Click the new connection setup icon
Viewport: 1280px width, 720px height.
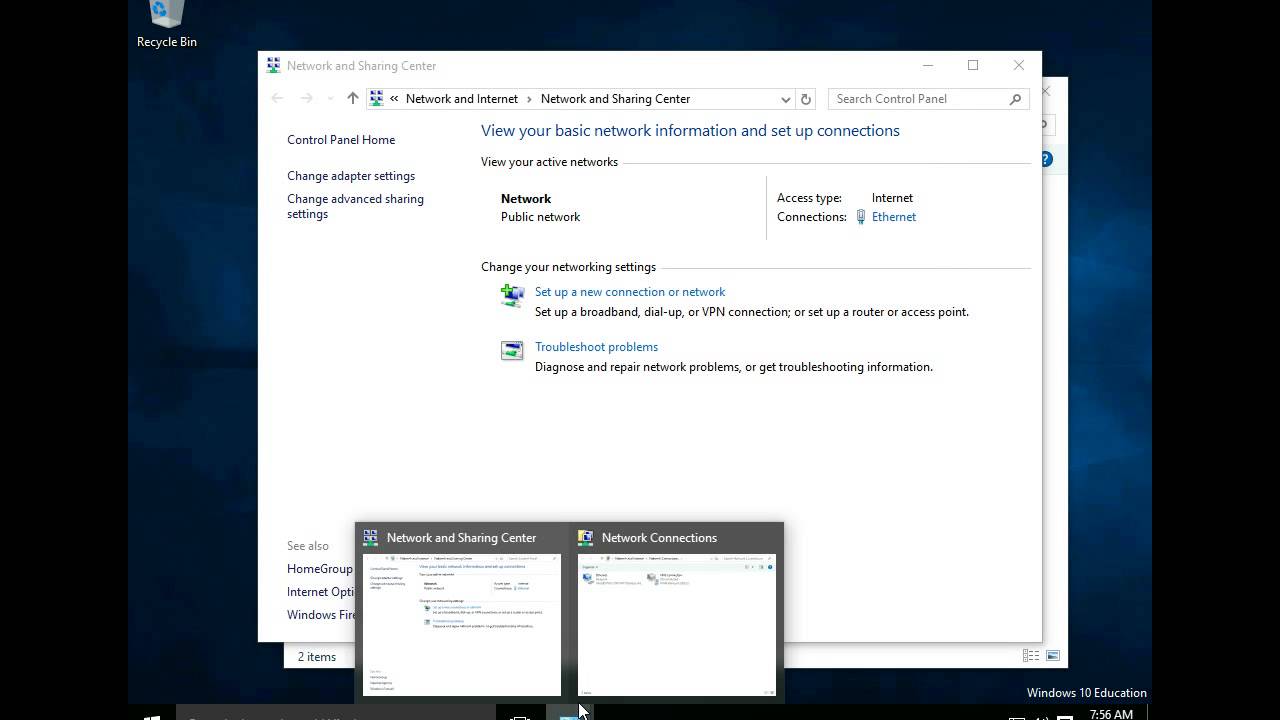click(512, 295)
